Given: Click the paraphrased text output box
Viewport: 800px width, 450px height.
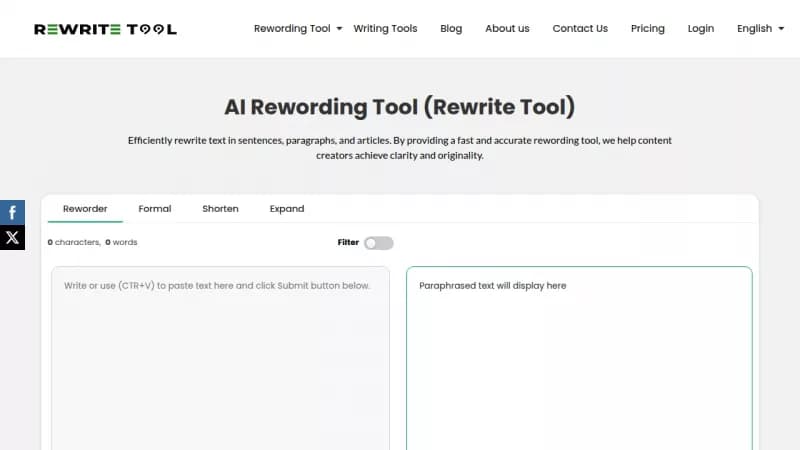Looking at the screenshot, I should click(x=579, y=358).
